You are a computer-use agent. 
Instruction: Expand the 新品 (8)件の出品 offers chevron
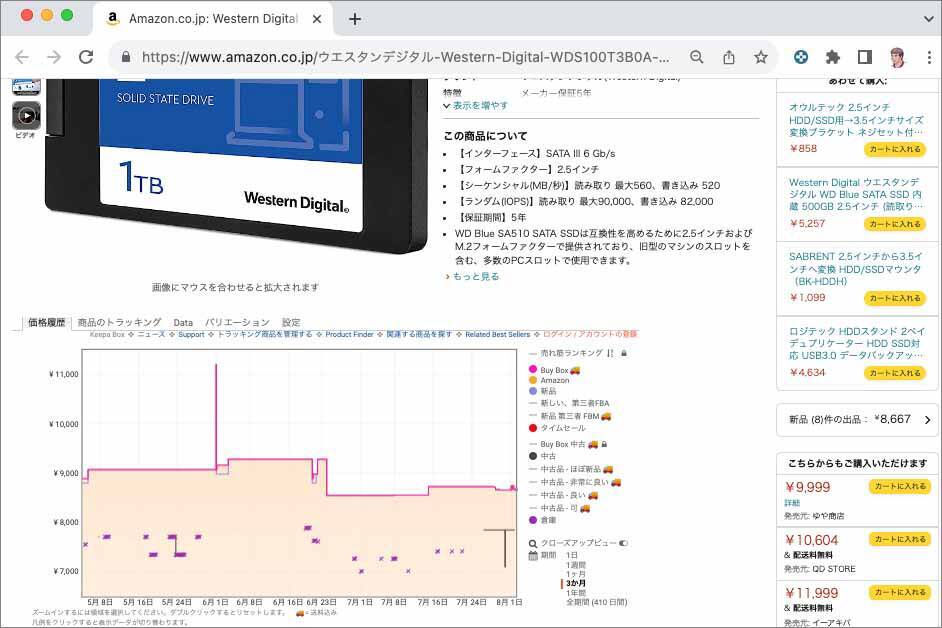[x=927, y=420]
